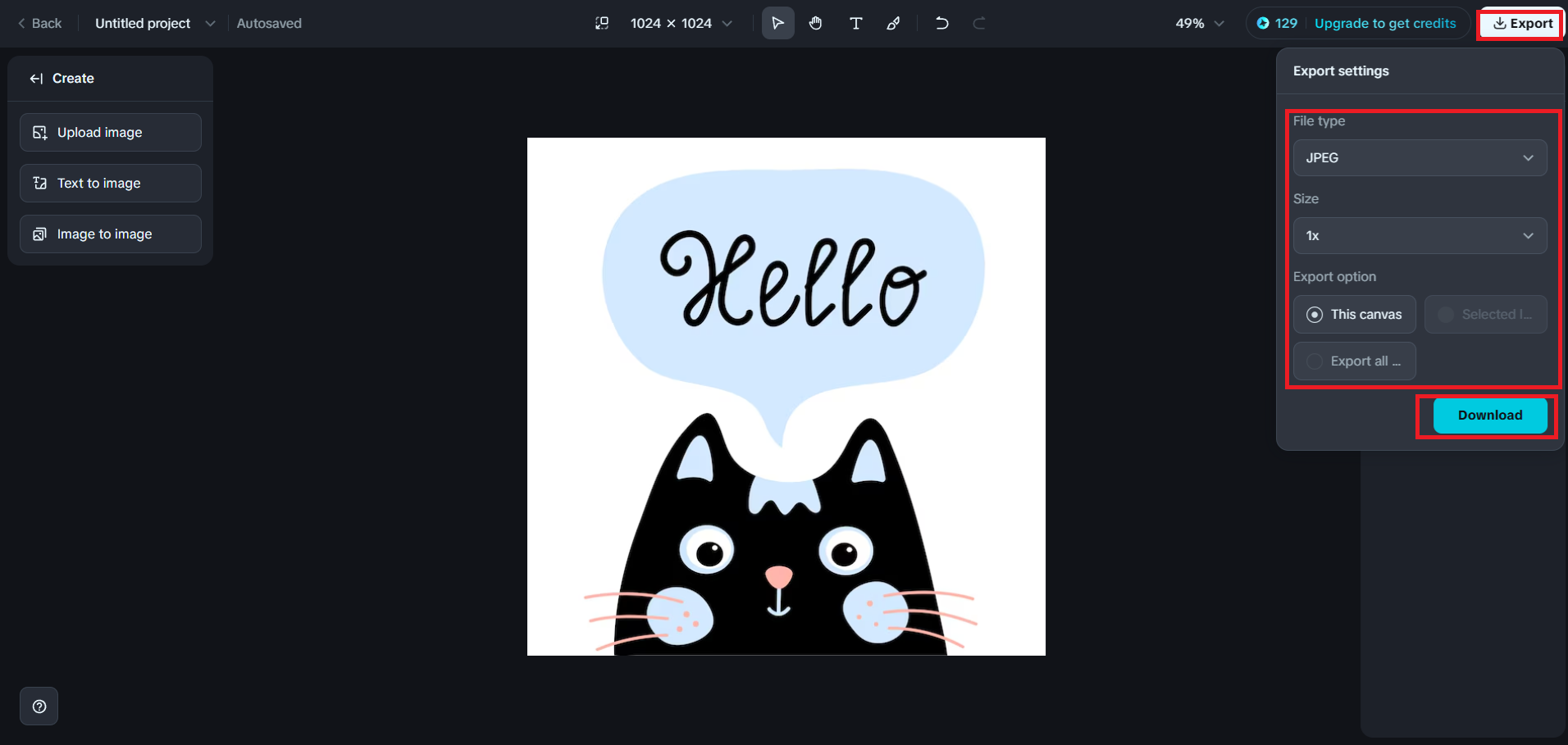Pick the brush drawing tool
Image resolution: width=1568 pixels, height=745 pixels.
(893, 23)
